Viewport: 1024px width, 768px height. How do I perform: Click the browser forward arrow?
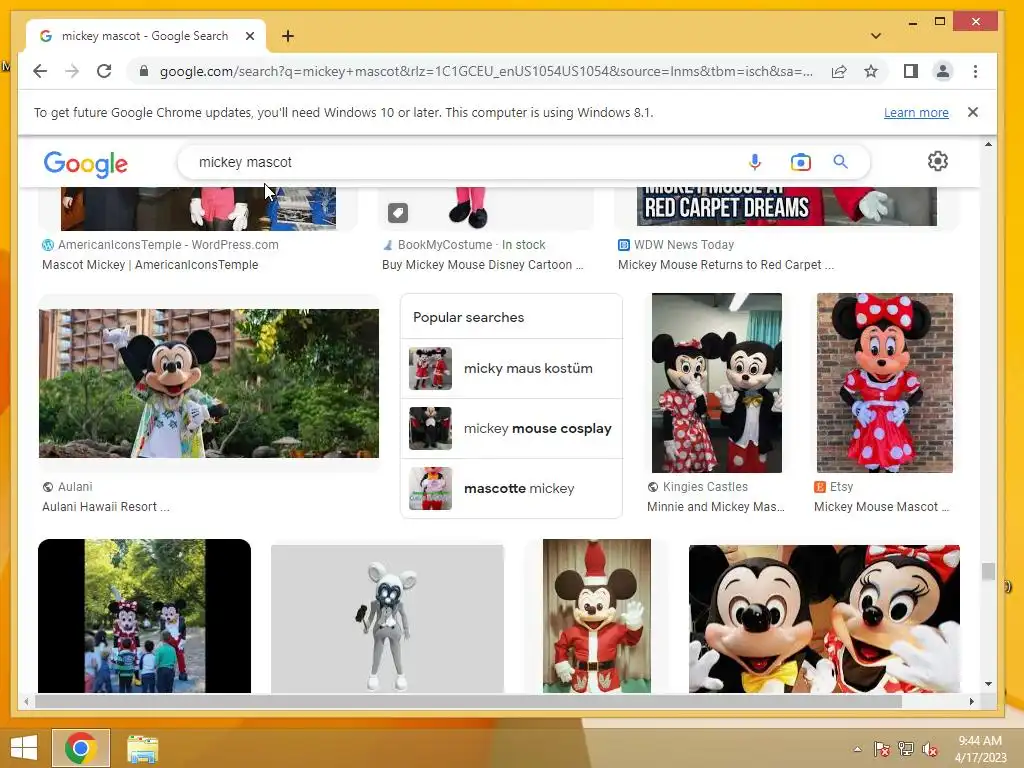coord(72,71)
